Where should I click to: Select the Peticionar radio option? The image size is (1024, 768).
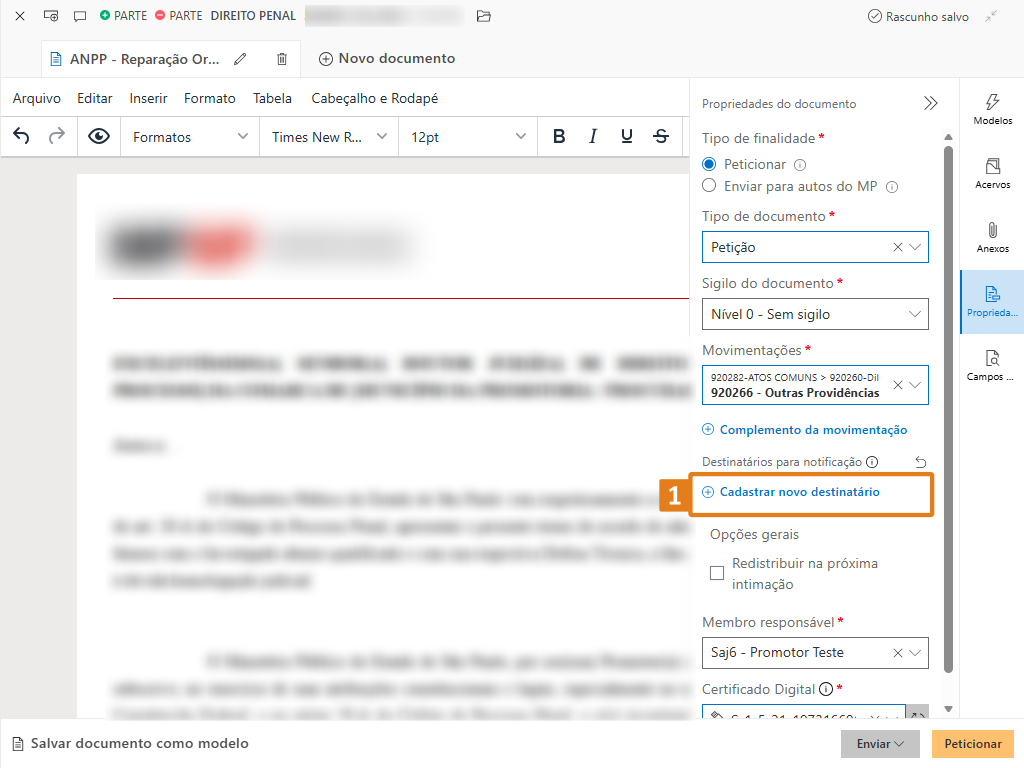click(x=709, y=164)
